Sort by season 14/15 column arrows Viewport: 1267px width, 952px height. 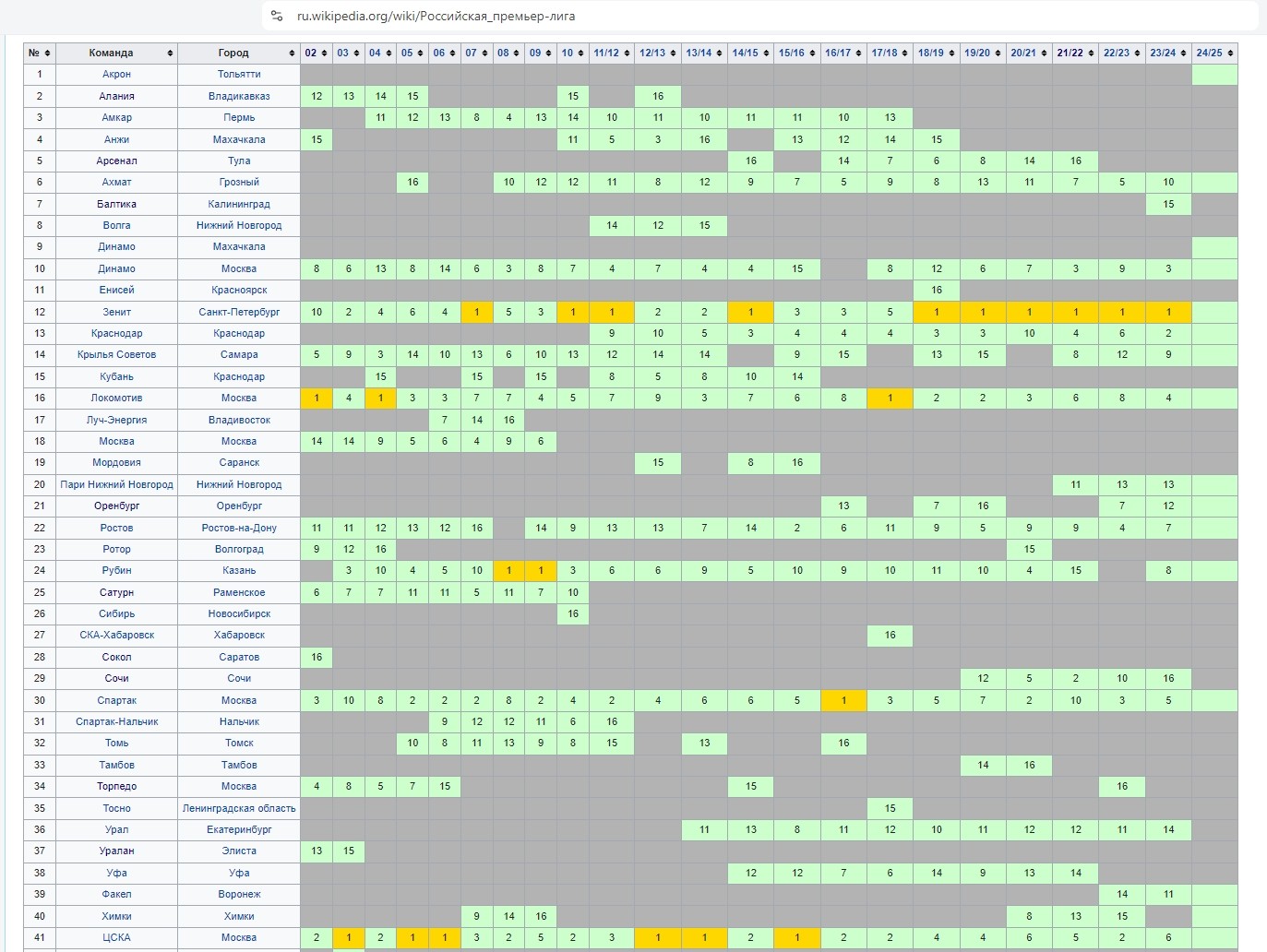pyautogui.click(x=766, y=53)
